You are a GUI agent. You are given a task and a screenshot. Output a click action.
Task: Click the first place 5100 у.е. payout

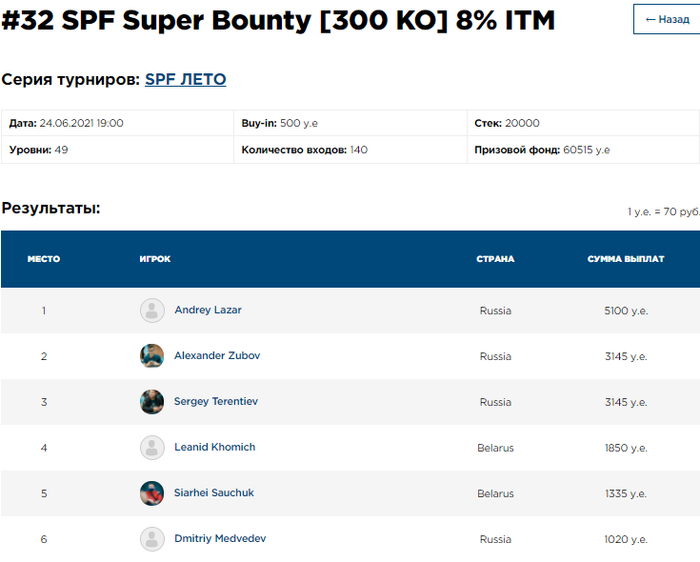point(626,311)
